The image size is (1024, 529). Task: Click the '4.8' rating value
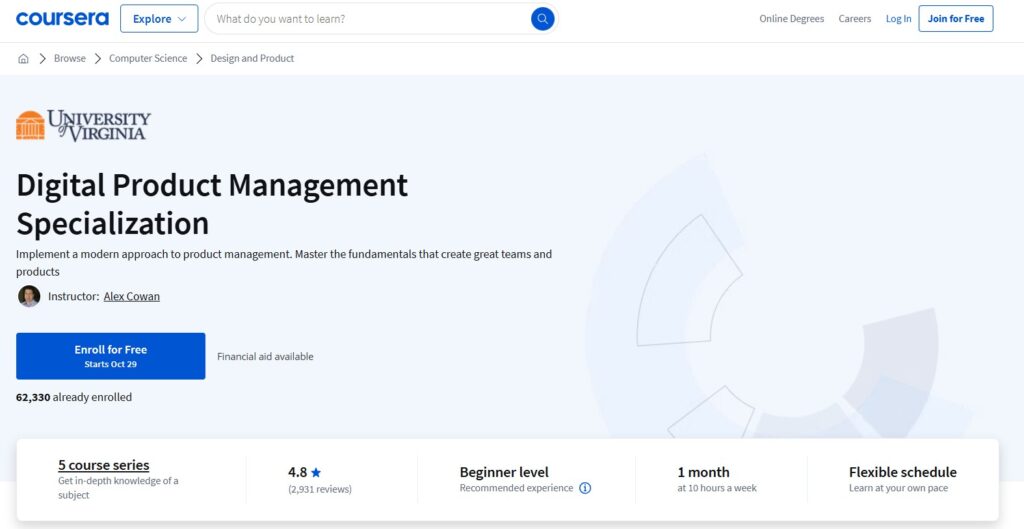point(297,472)
